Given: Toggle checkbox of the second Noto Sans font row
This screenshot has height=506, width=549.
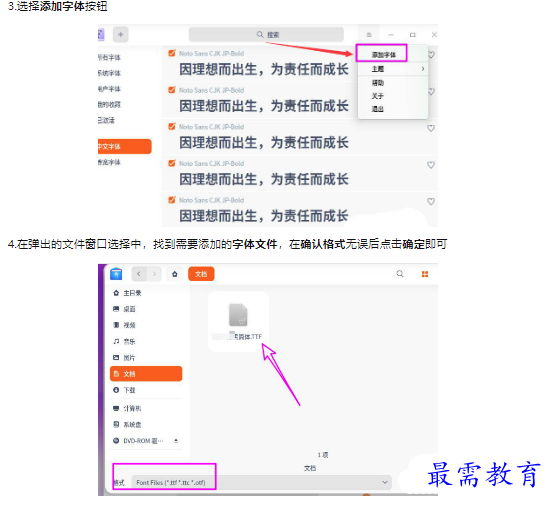Looking at the screenshot, I should tap(172, 90).
